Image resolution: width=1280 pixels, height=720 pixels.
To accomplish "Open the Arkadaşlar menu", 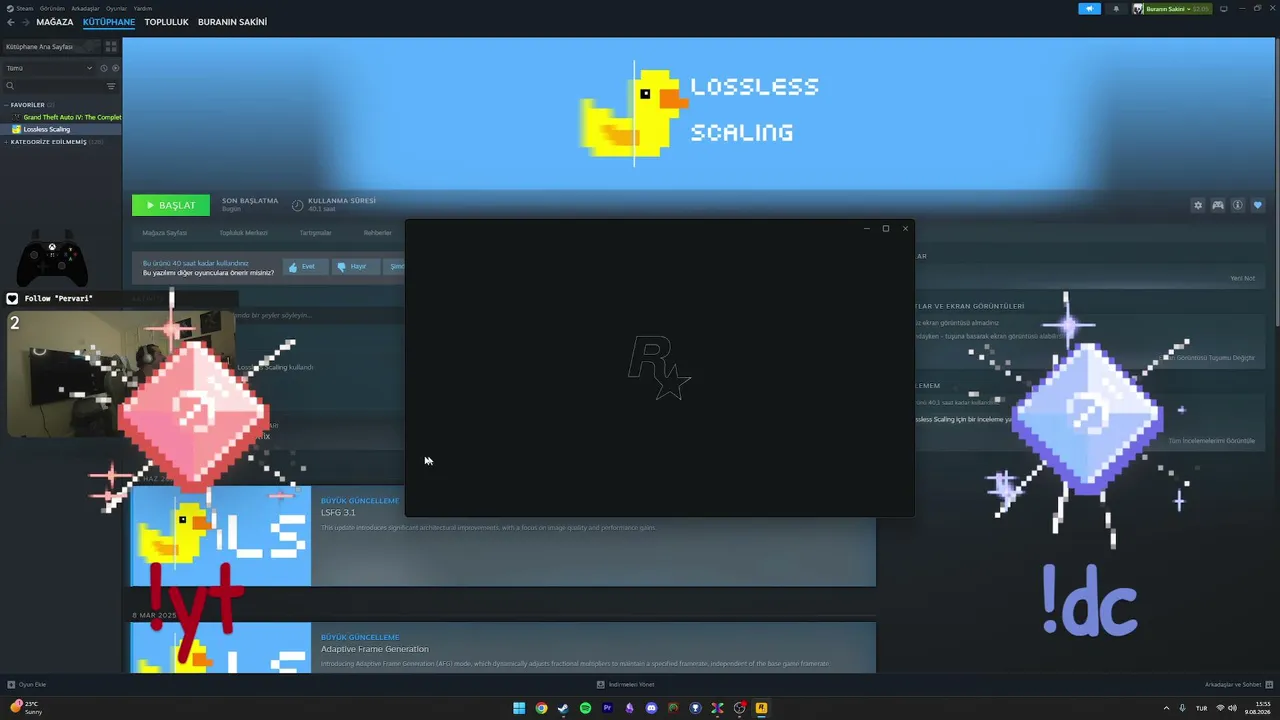I will 85,8.
